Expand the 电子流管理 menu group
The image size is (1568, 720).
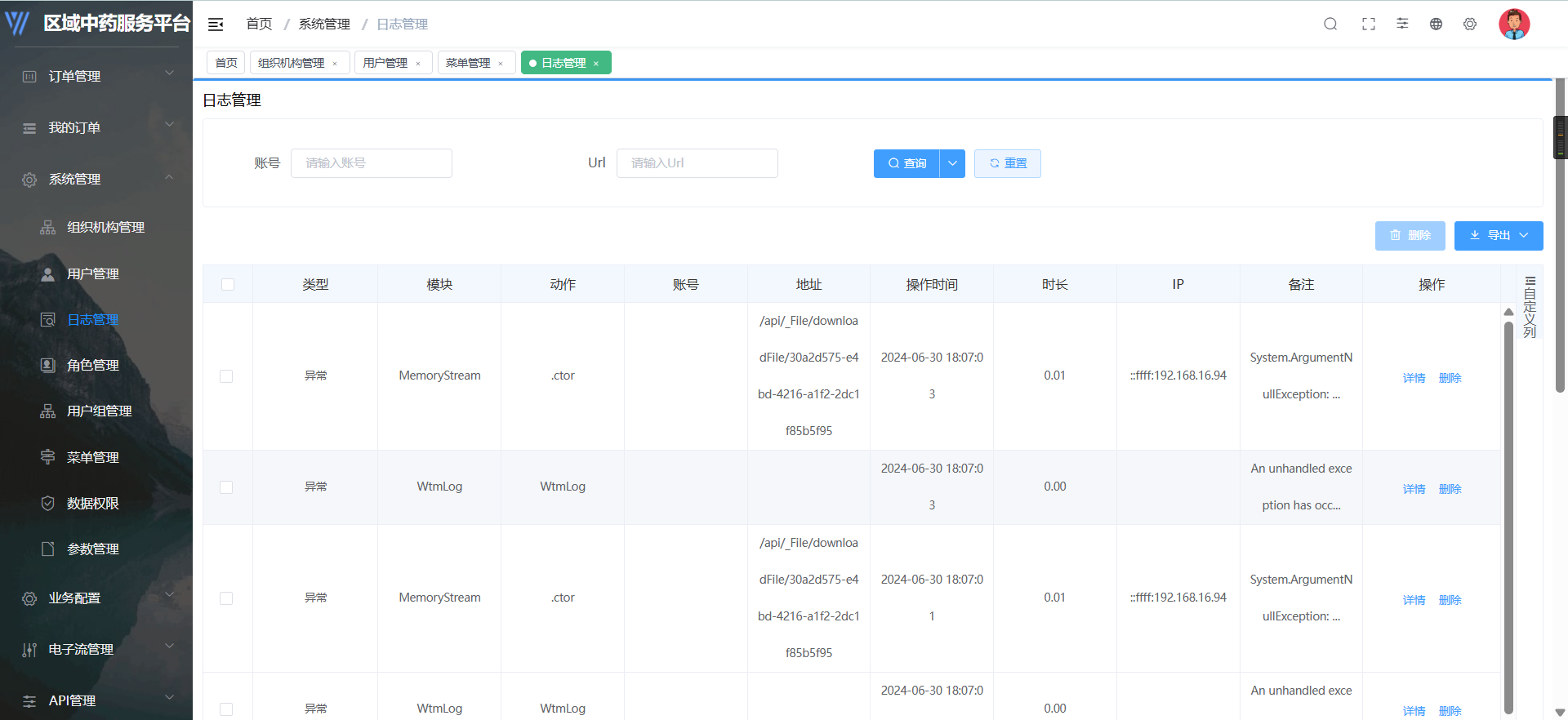coord(170,647)
